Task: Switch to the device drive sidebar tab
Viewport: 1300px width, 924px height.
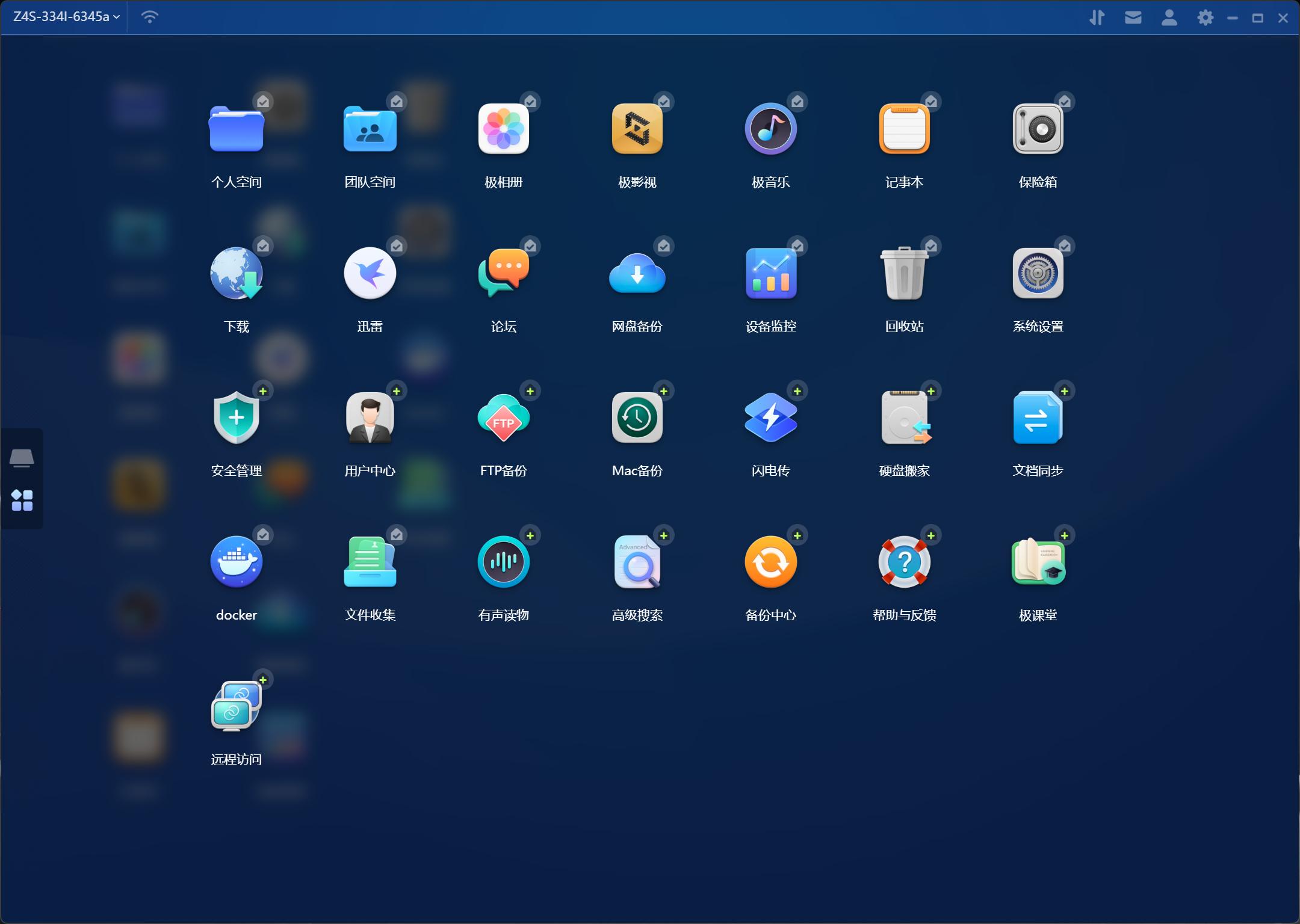Action: point(22,458)
